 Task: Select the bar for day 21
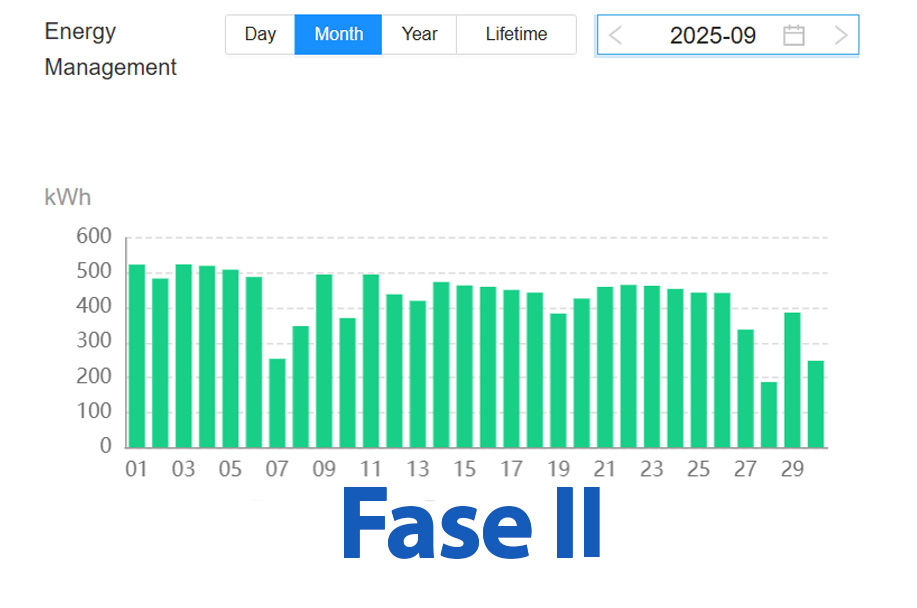(605, 367)
